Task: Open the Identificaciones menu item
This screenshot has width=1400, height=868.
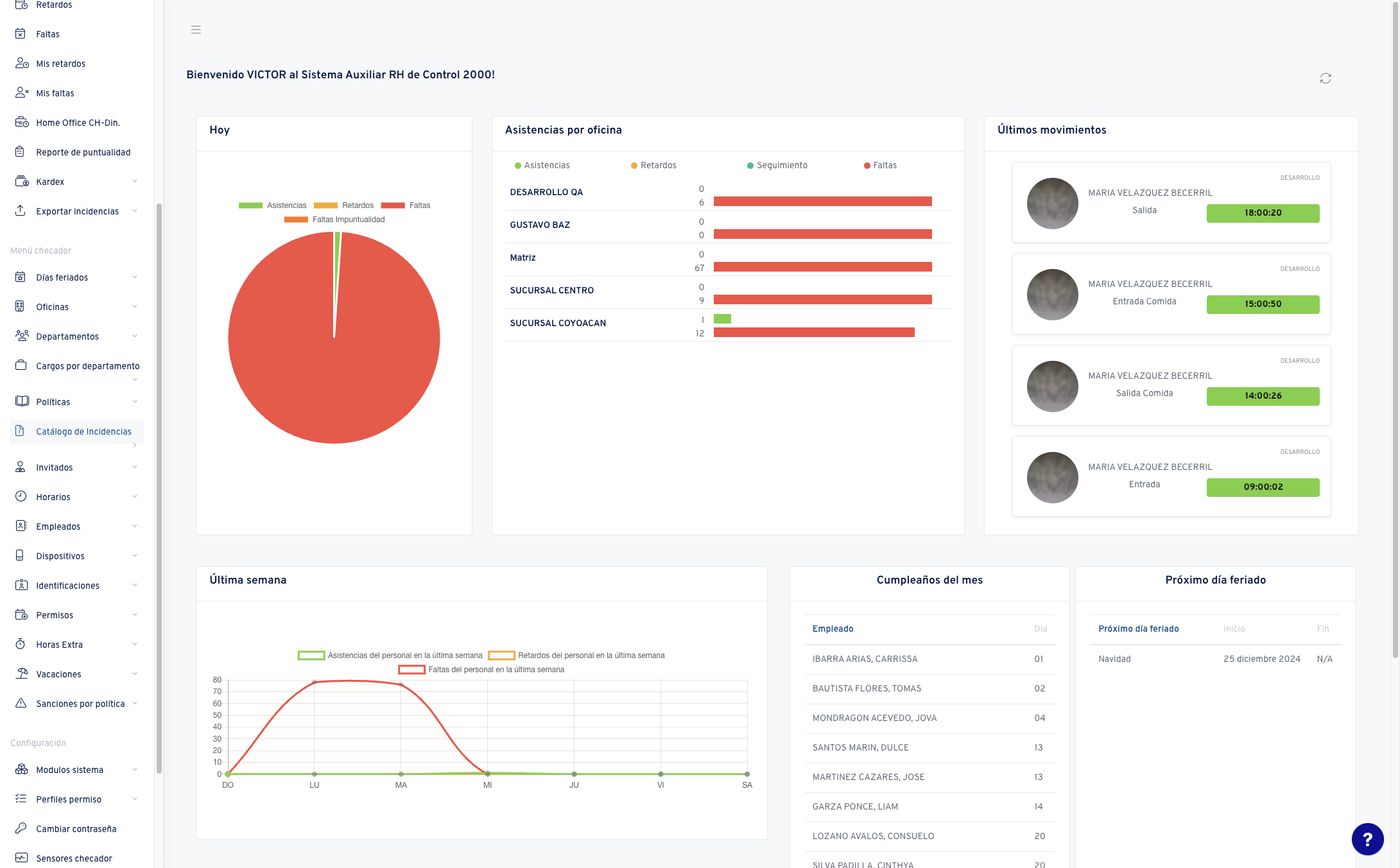Action: click(x=77, y=586)
